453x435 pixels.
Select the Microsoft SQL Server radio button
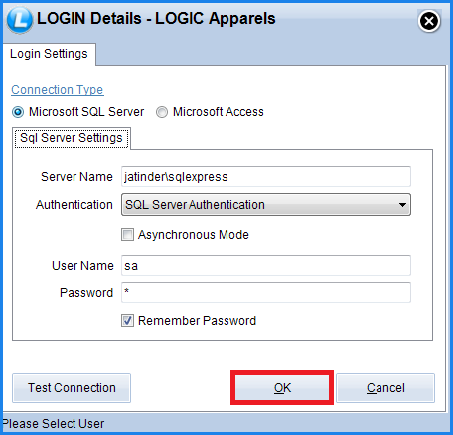(x=18, y=112)
